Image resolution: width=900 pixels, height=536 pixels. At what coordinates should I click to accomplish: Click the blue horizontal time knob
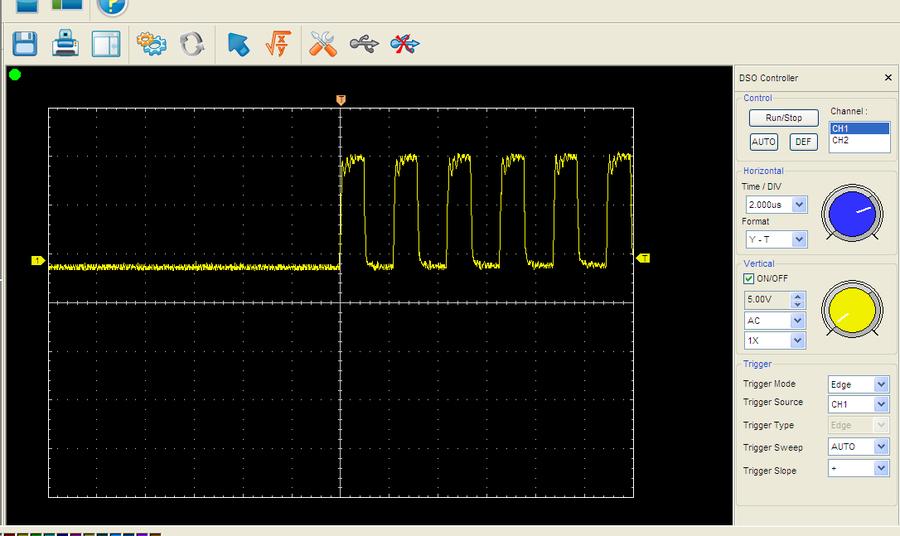click(x=853, y=213)
